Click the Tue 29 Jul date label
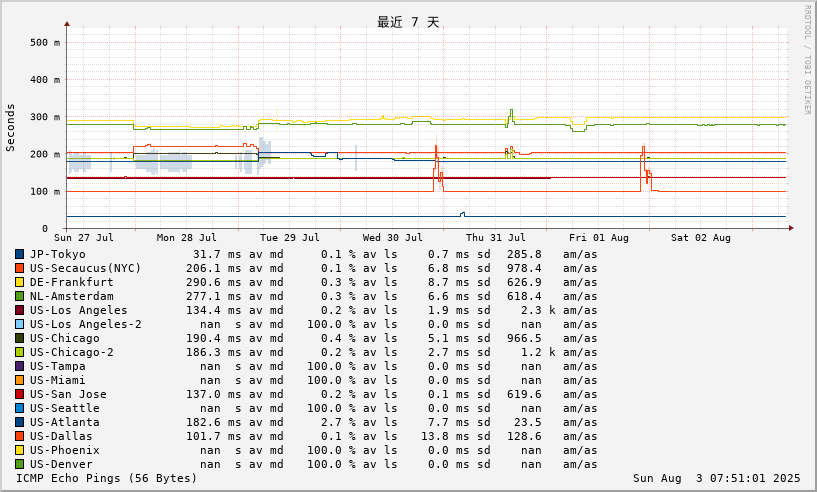This screenshot has width=817, height=492. coord(290,238)
